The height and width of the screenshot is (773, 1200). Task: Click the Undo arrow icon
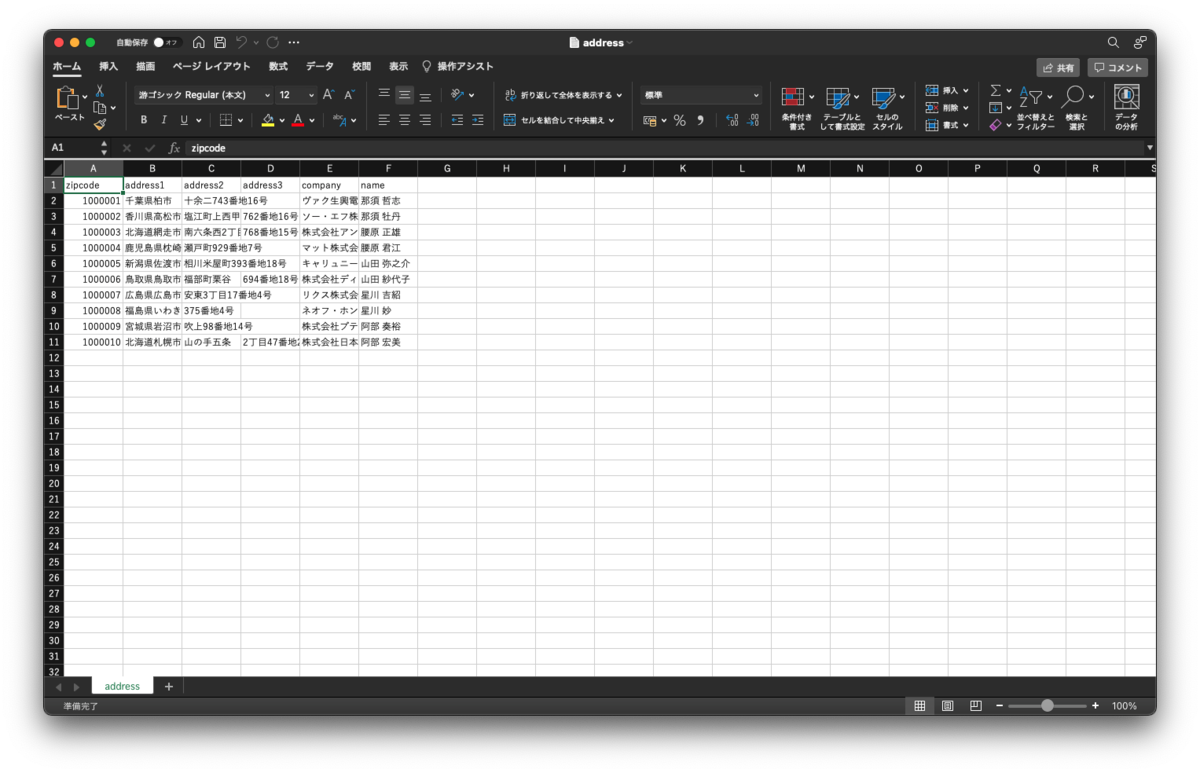(241, 42)
